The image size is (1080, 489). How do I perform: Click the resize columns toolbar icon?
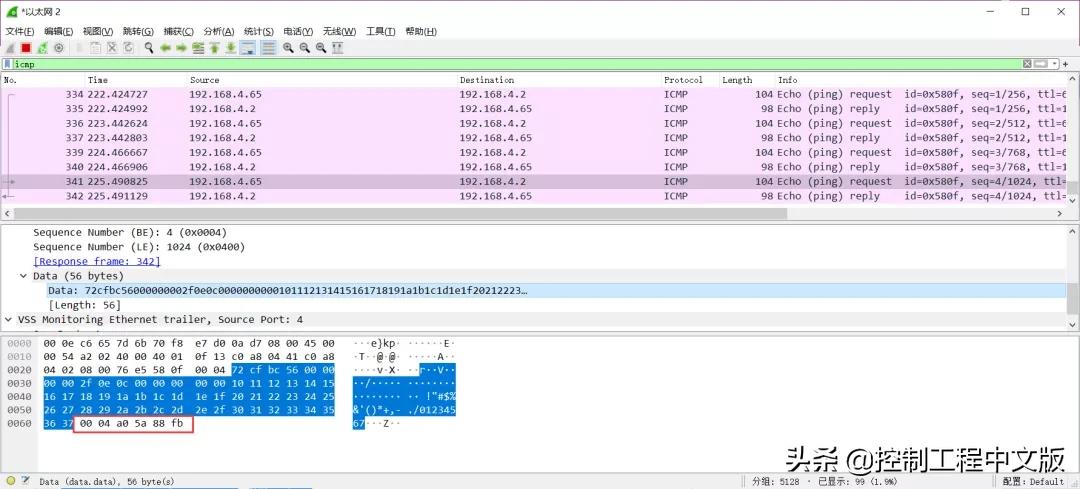point(338,47)
